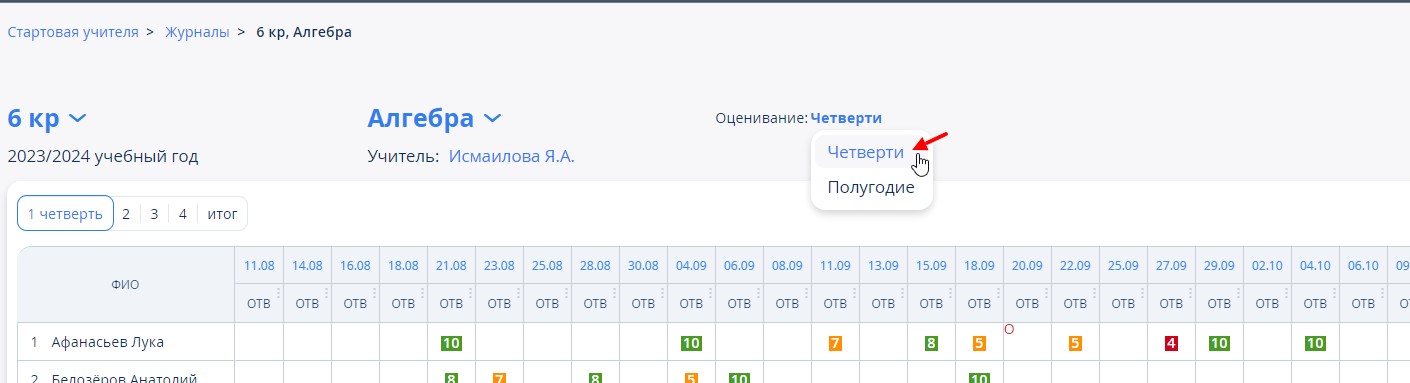The width and height of the screenshot is (1410, 383).
Task: Go to Стартовая учителя breadcrumb
Action: [x=73, y=32]
